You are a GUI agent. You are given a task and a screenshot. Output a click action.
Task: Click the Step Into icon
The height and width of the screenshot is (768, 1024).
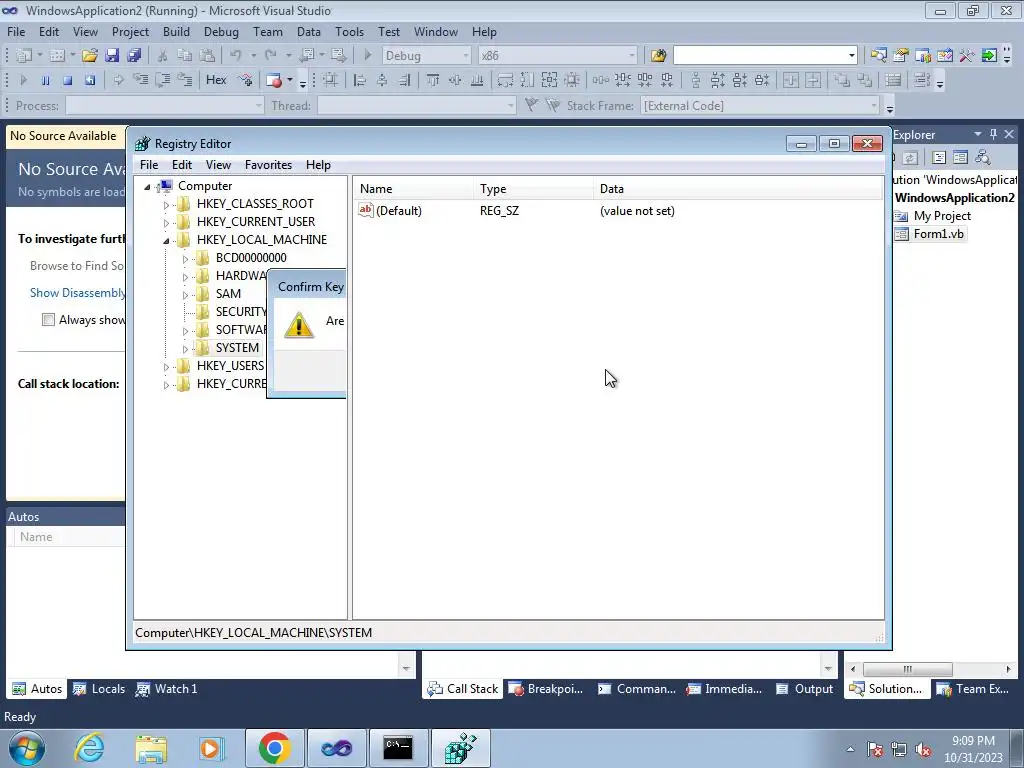point(140,80)
